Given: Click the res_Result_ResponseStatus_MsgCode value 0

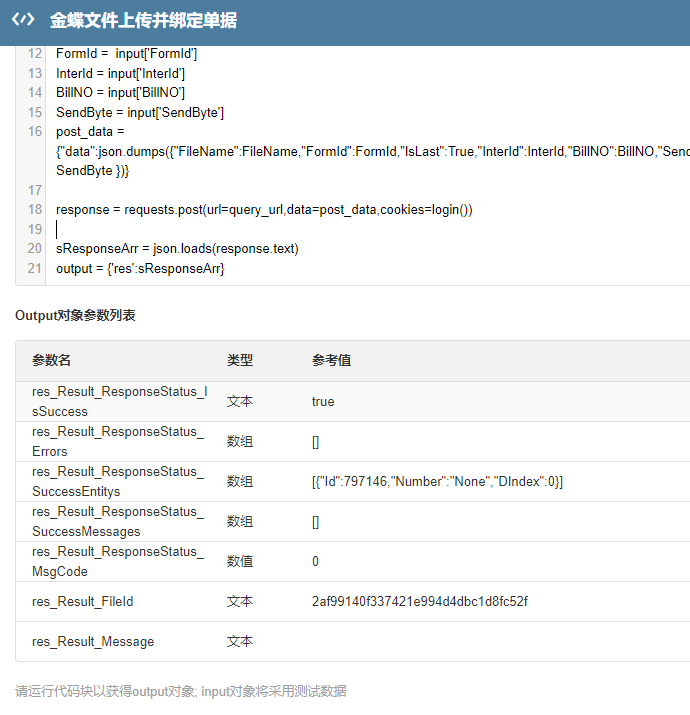Looking at the screenshot, I should (315, 562).
